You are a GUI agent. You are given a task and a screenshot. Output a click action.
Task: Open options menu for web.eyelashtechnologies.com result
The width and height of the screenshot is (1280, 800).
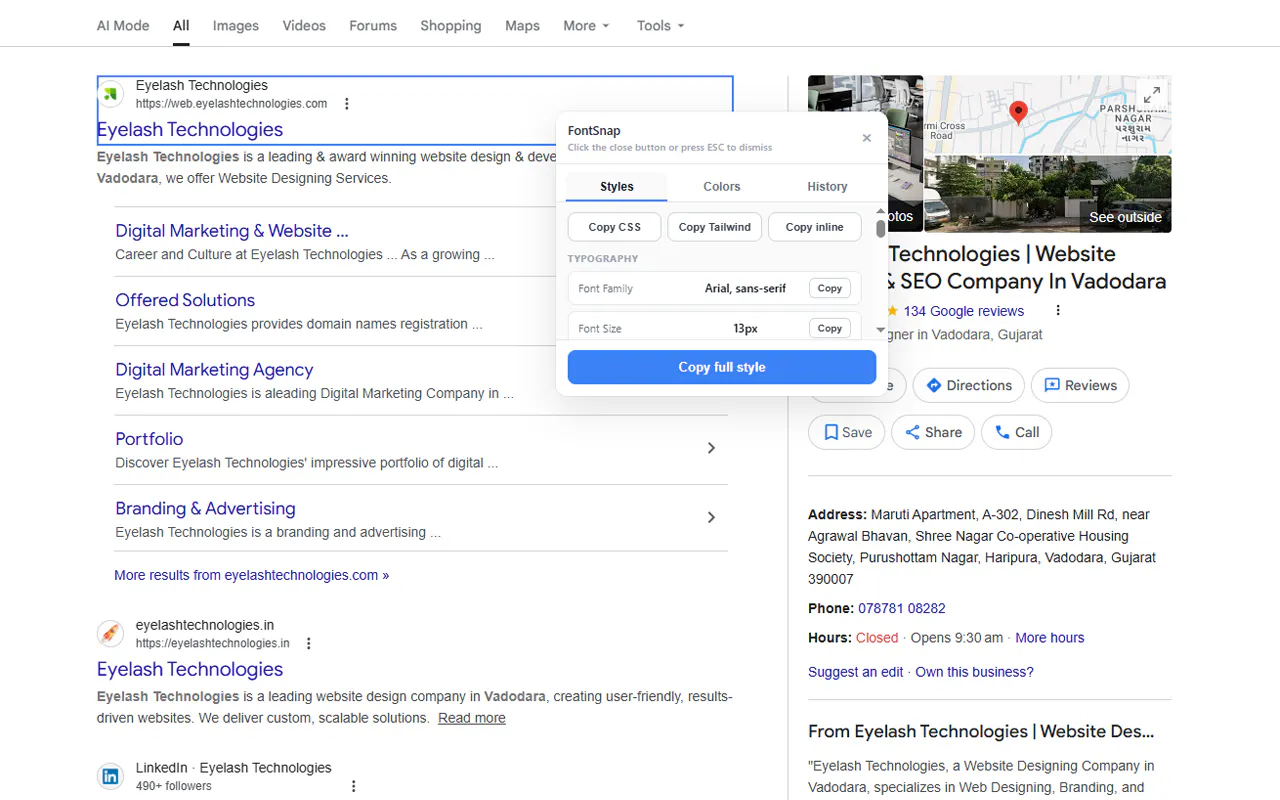point(347,104)
